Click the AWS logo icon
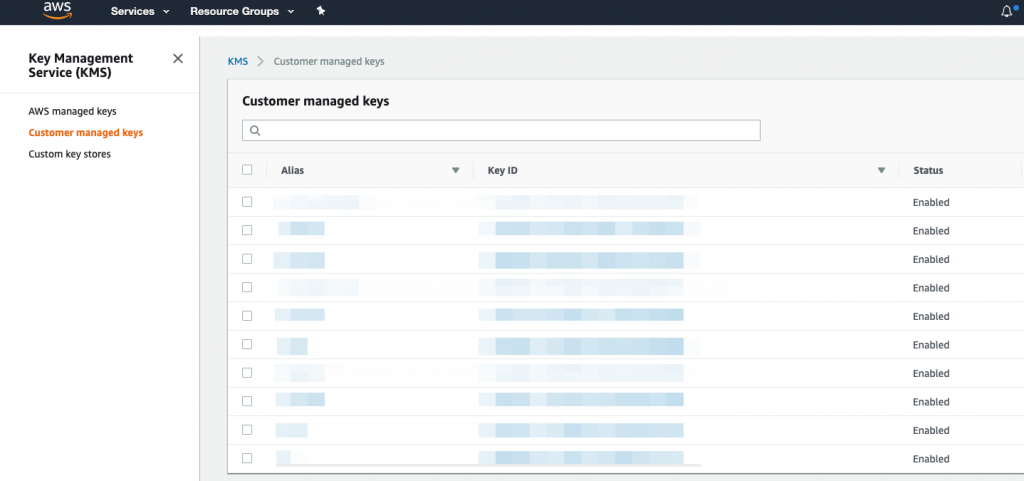The width and height of the screenshot is (1024, 481). [56, 11]
